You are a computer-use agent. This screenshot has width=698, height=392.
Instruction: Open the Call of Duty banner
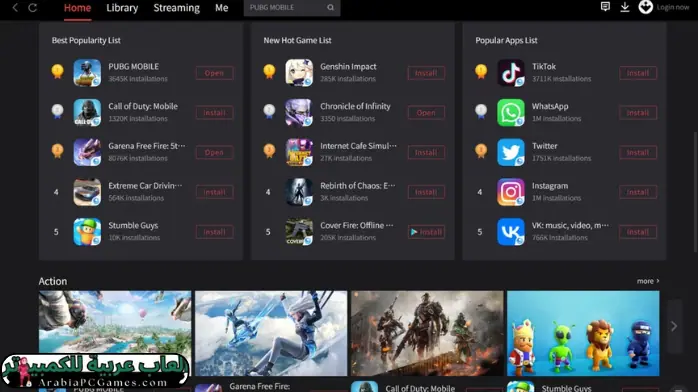coord(427,333)
